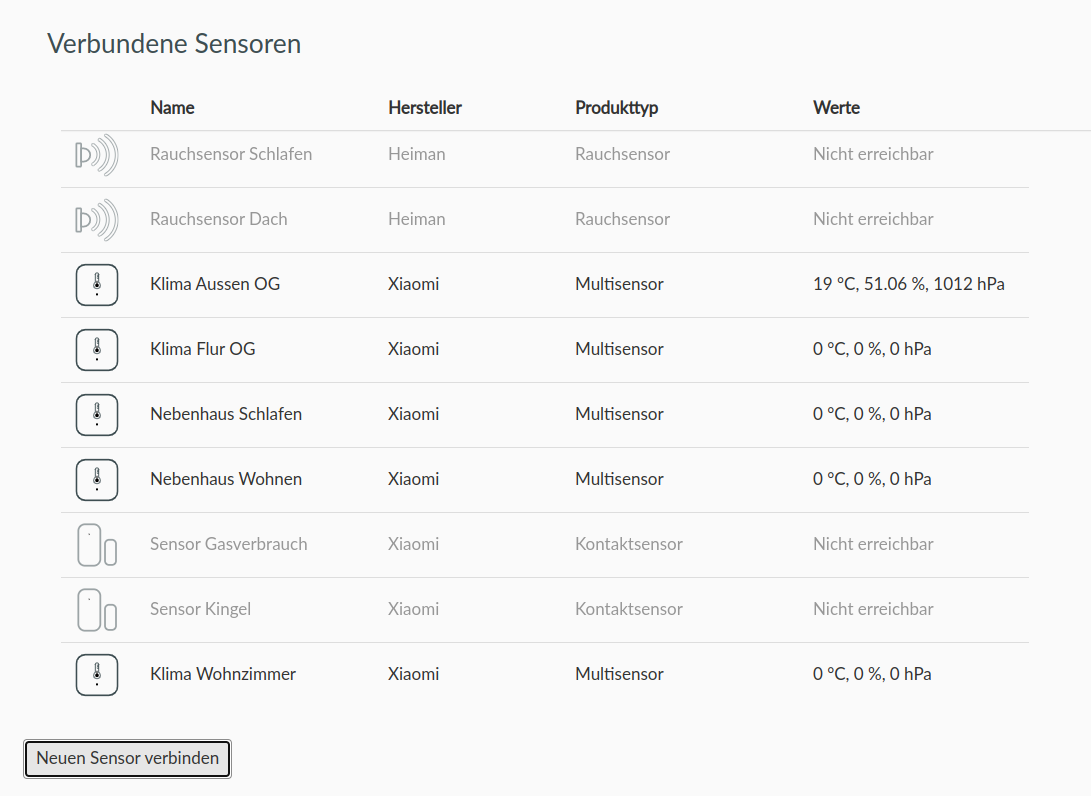Click the Hersteller column header
Image resolution: width=1091 pixels, height=796 pixels.
point(425,108)
